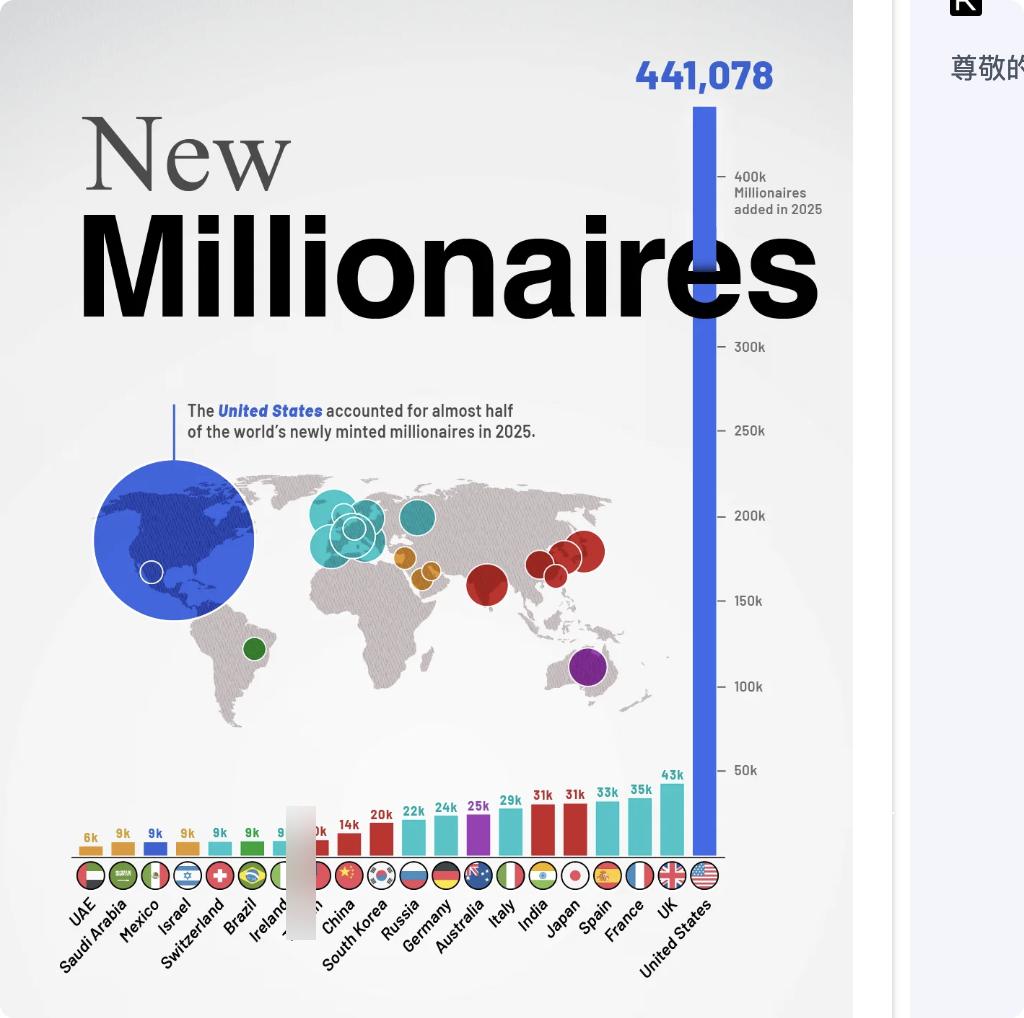
Task: Click the blue North America map circle
Action: pyautogui.click(x=174, y=540)
